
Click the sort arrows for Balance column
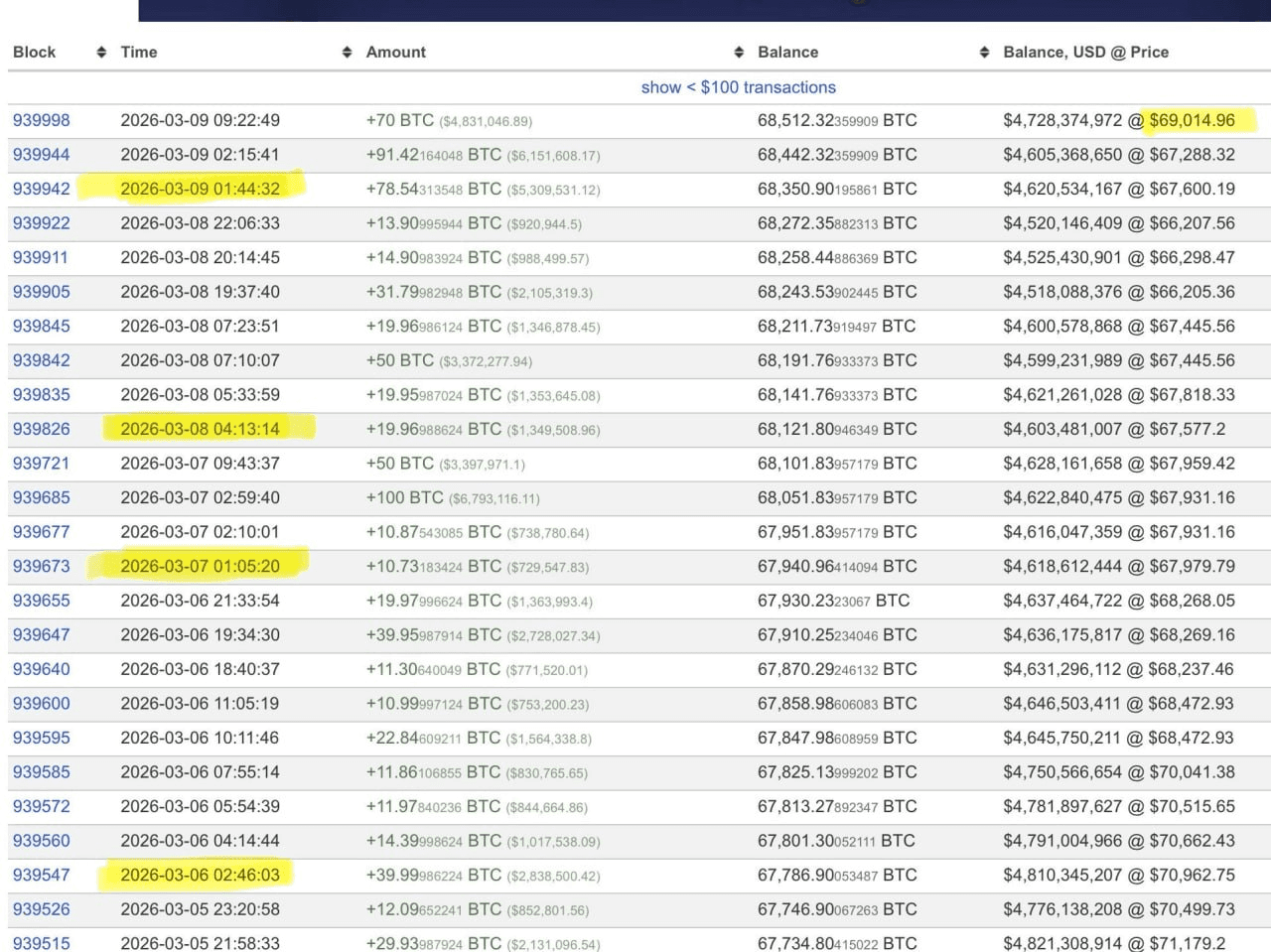pyautogui.click(x=984, y=53)
